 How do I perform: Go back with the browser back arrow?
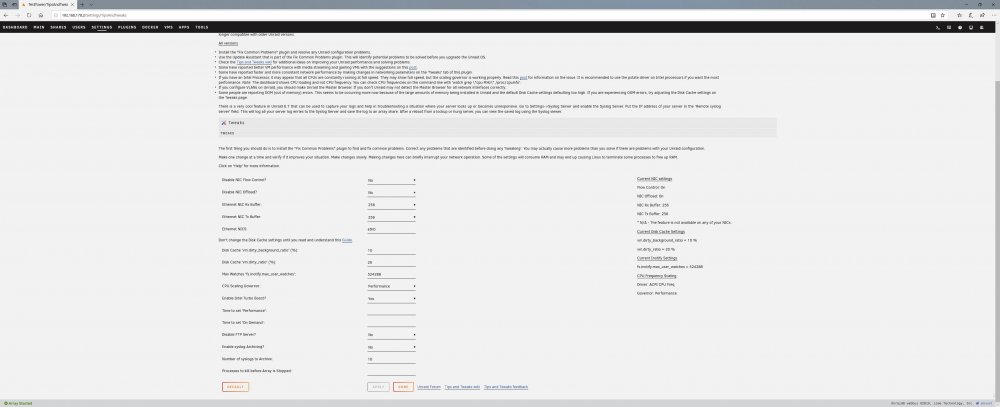(6, 15)
